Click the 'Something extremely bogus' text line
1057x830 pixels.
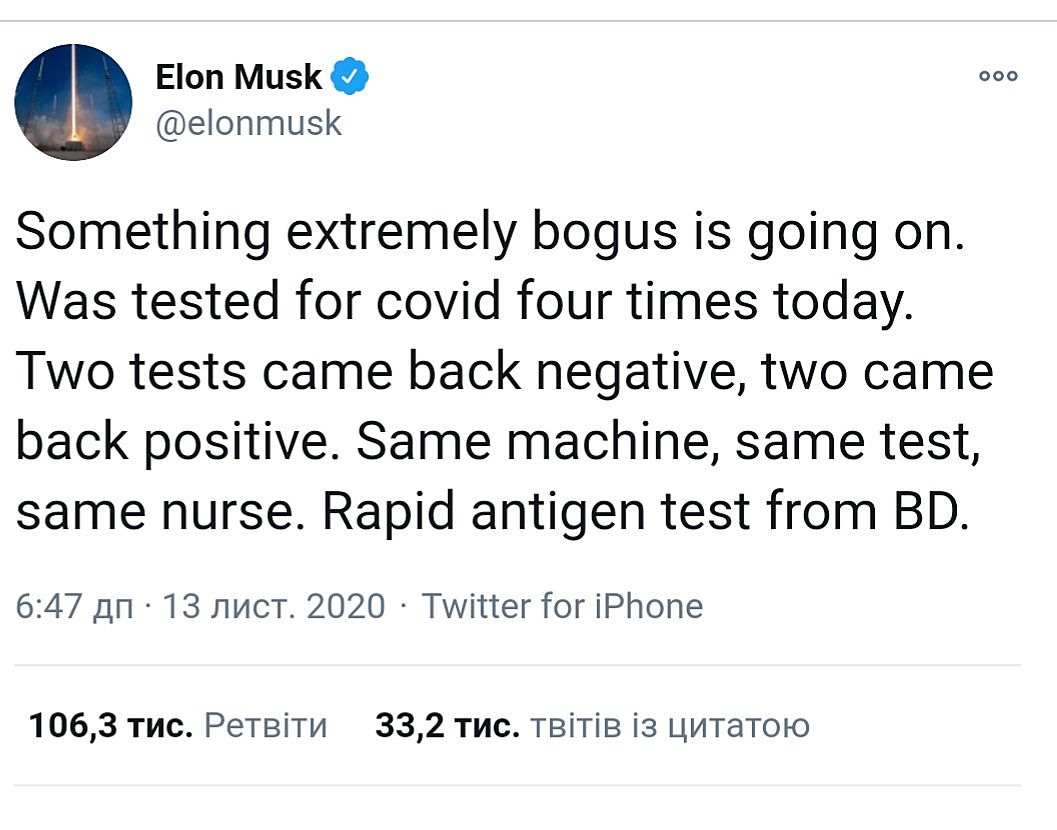coord(490,233)
